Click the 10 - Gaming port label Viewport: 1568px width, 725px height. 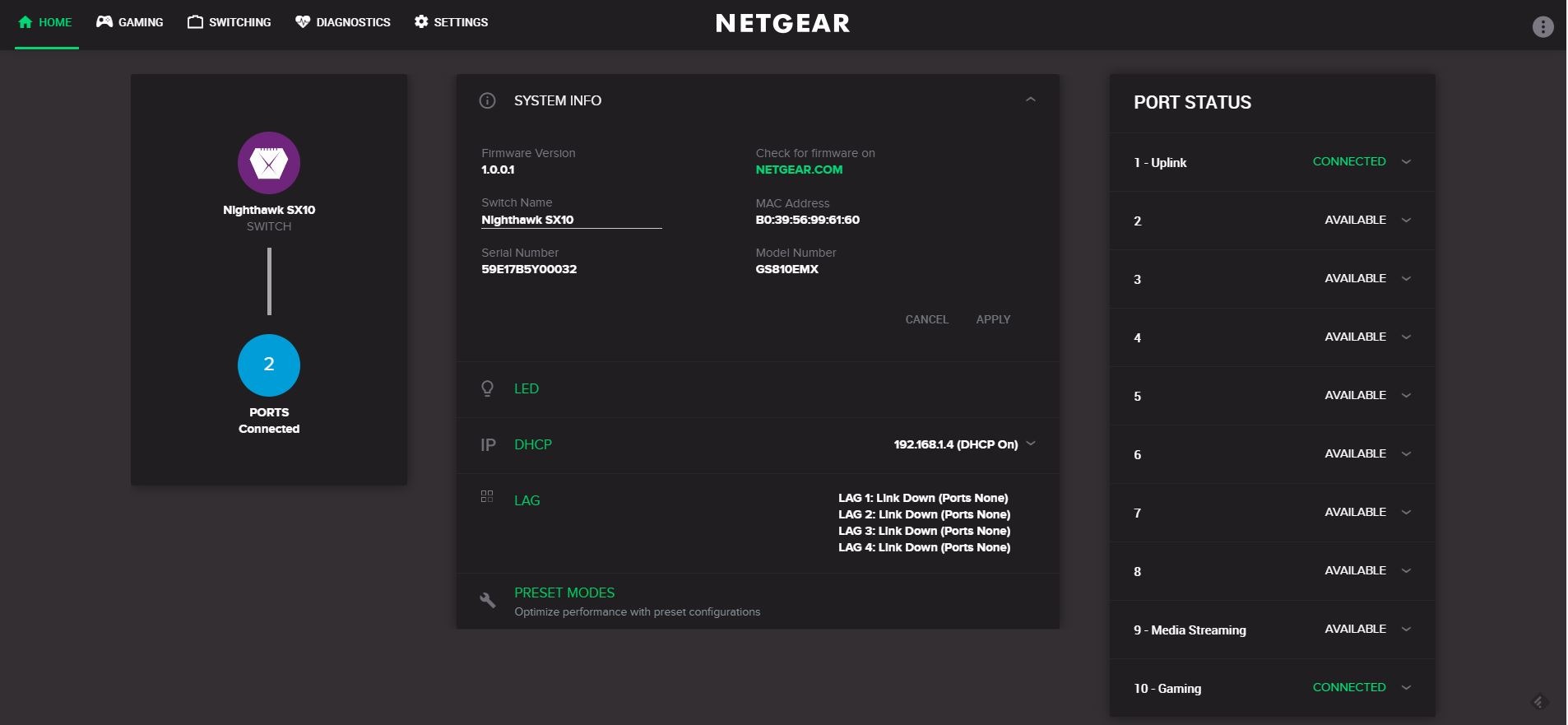1167,689
